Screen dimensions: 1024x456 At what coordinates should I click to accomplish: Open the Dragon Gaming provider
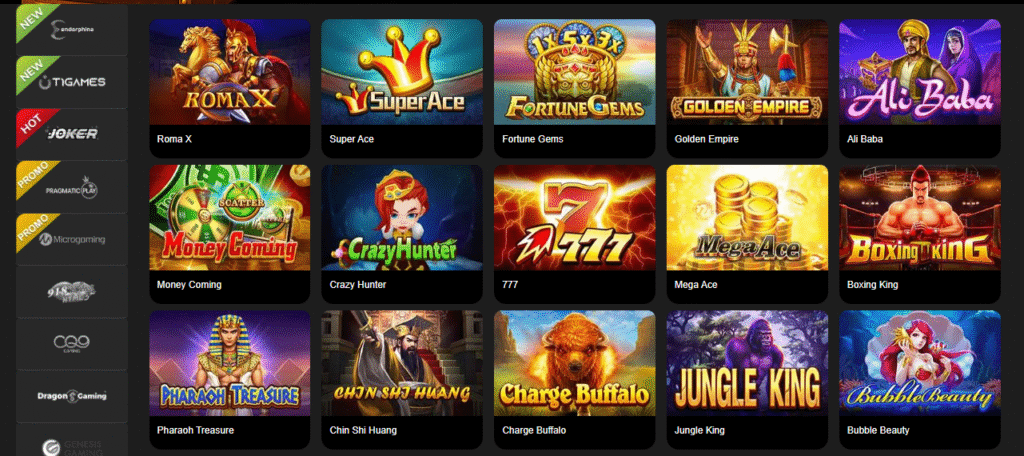pyautogui.click(x=72, y=396)
